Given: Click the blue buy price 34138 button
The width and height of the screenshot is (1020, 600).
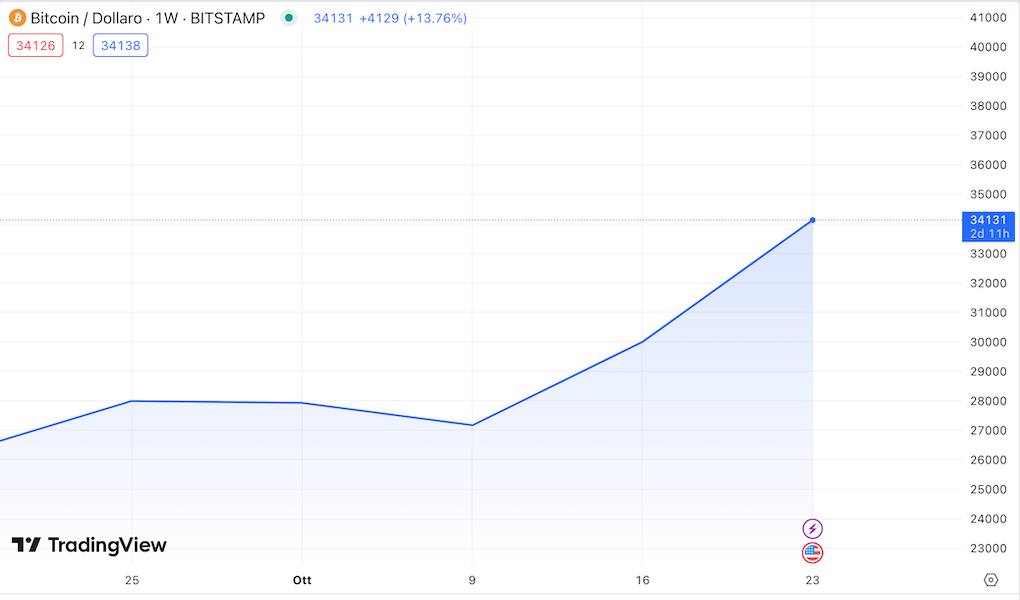Looking at the screenshot, I should click(x=120, y=46).
